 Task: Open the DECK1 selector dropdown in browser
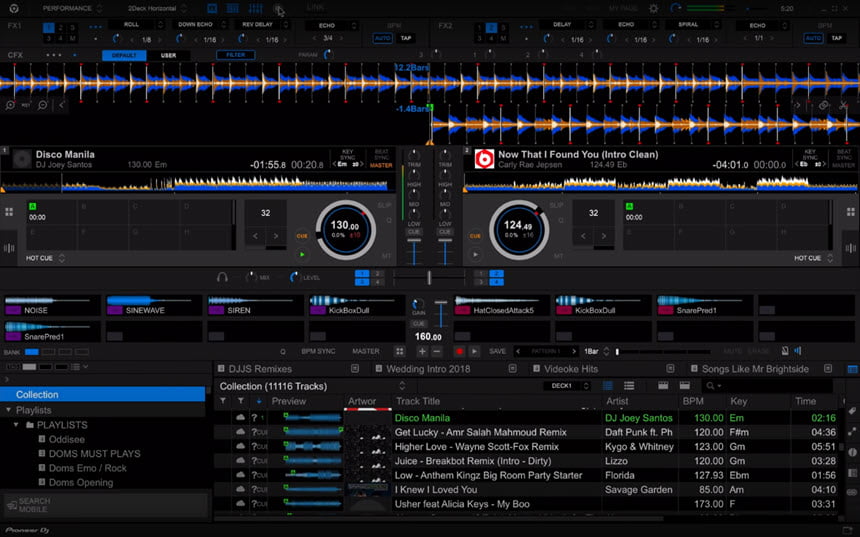(567, 386)
